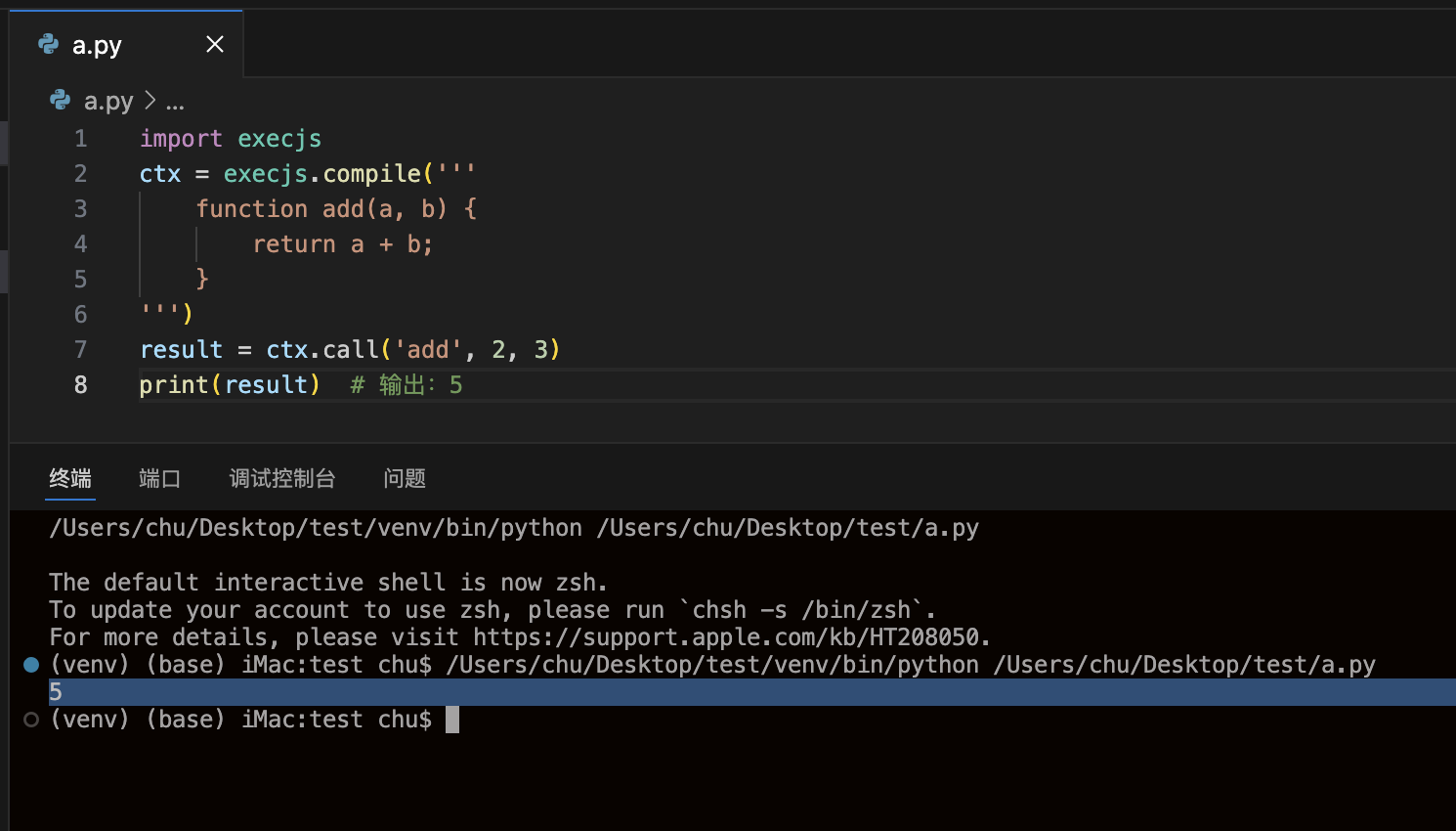This screenshot has width=1456, height=831.
Task: Click the Python file icon in the breadcrumb
Action: (60, 101)
